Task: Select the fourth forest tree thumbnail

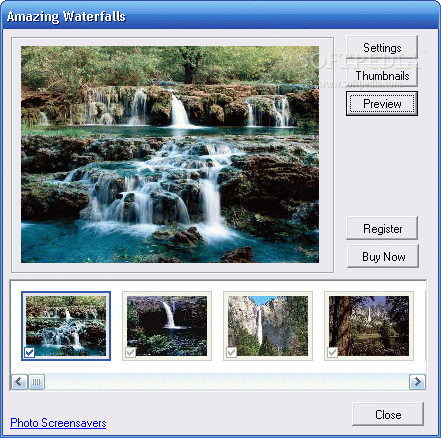Action: (x=369, y=326)
